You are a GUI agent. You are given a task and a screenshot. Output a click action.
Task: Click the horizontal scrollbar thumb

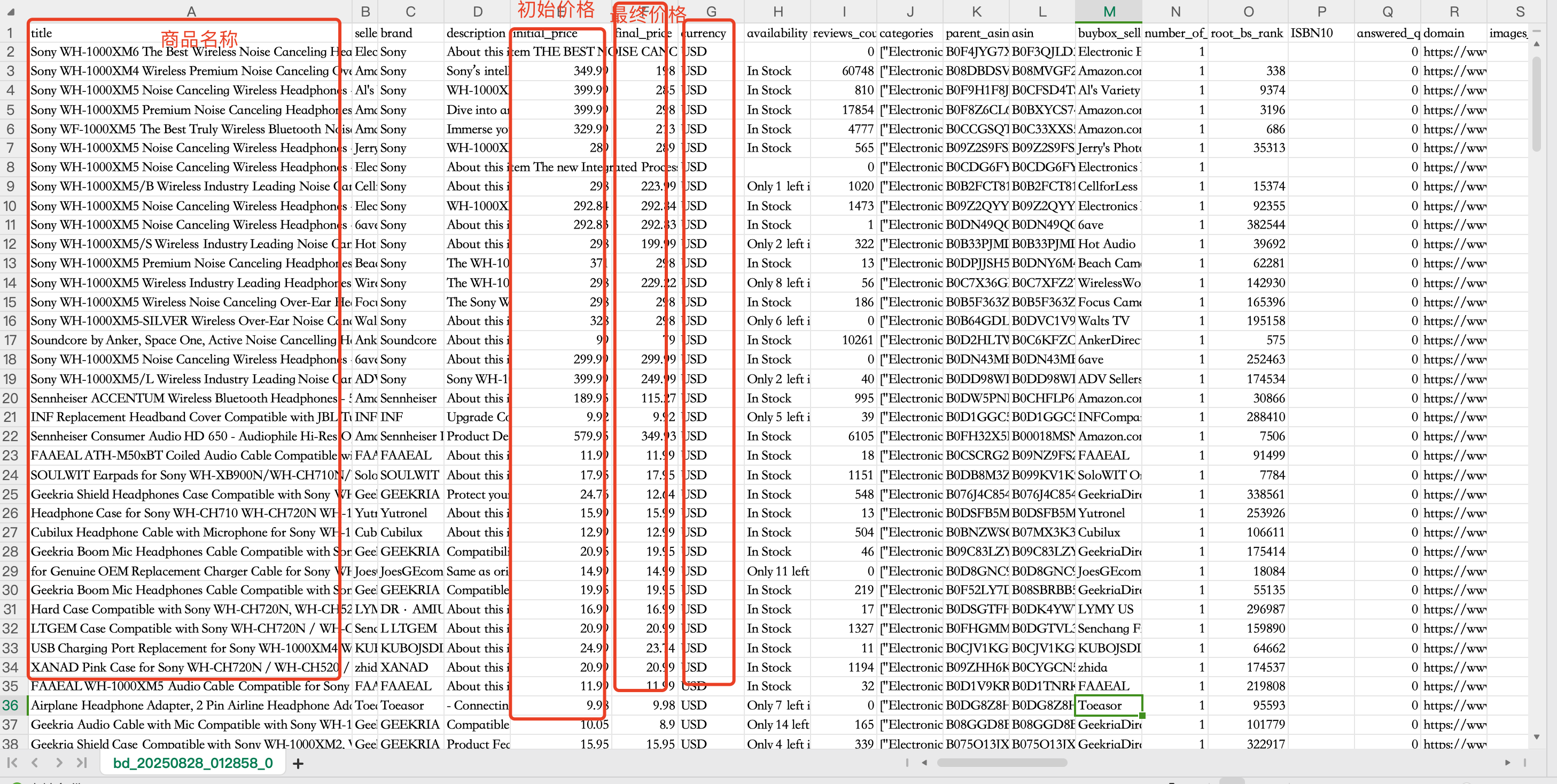click(1001, 763)
